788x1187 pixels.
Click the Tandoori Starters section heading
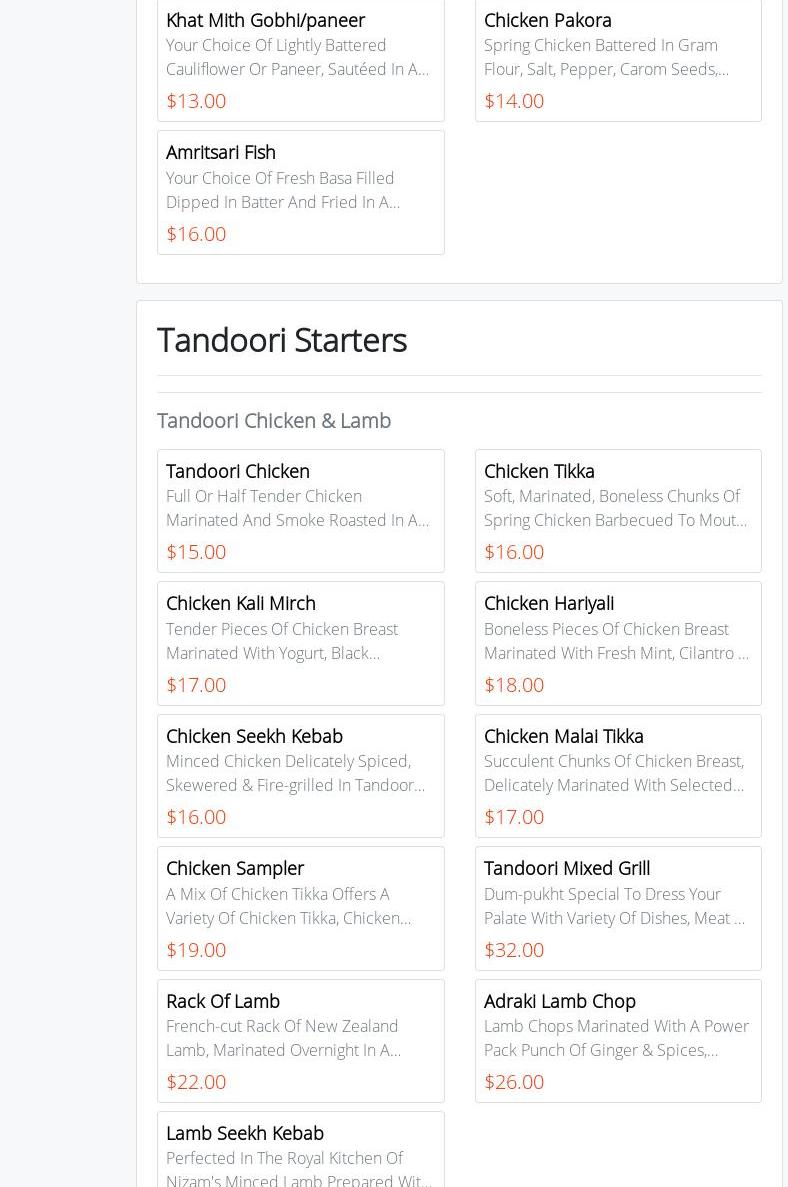tap(282, 340)
